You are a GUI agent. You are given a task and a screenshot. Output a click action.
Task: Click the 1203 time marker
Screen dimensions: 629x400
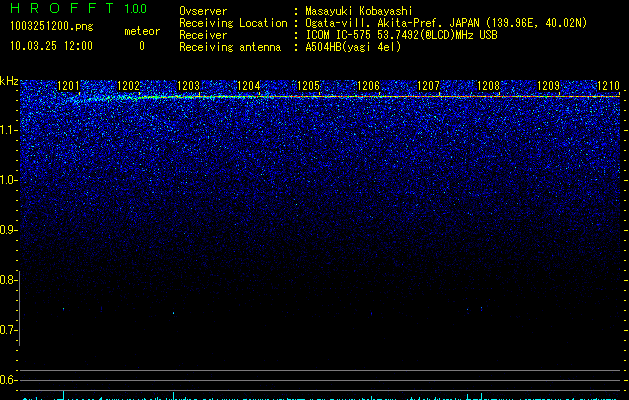189,86
